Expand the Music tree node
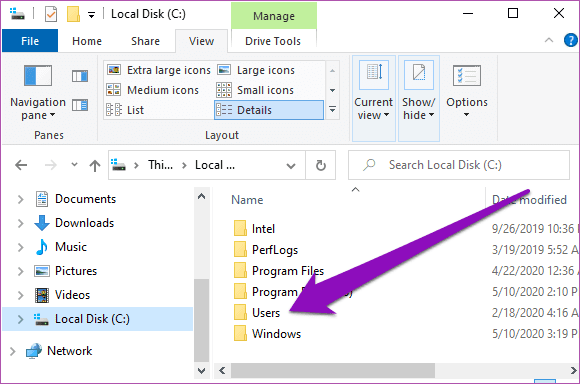 coord(21,247)
